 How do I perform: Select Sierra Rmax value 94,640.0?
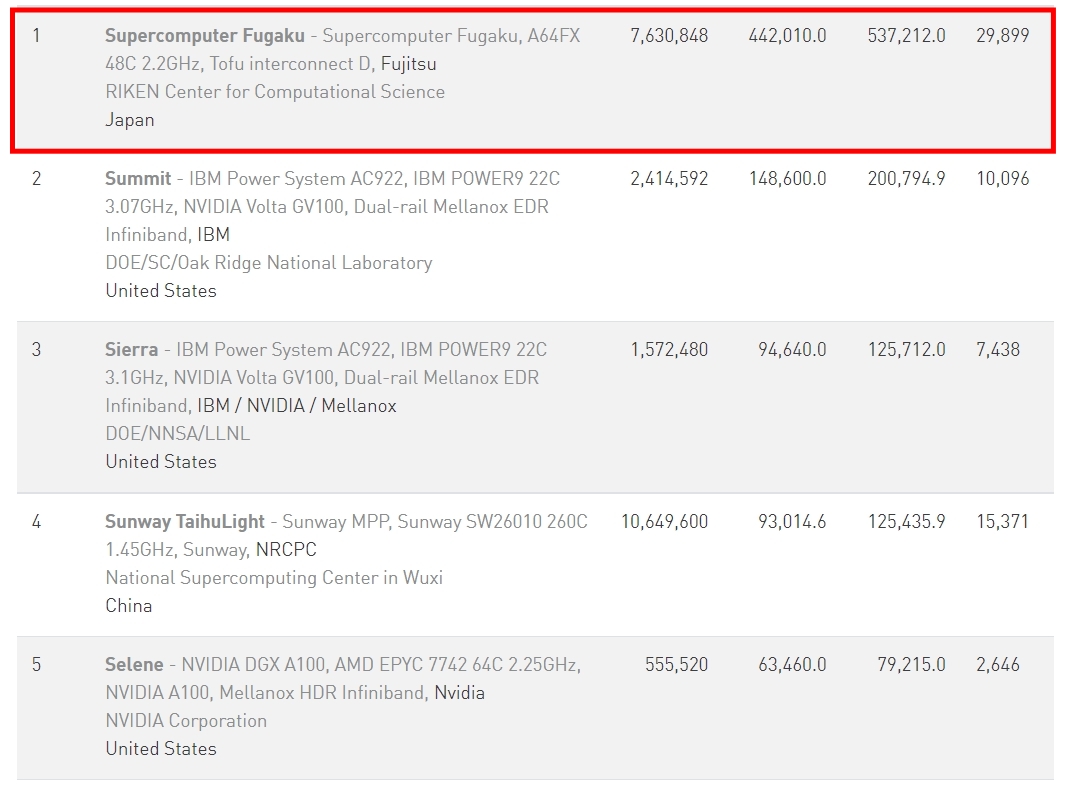point(792,350)
